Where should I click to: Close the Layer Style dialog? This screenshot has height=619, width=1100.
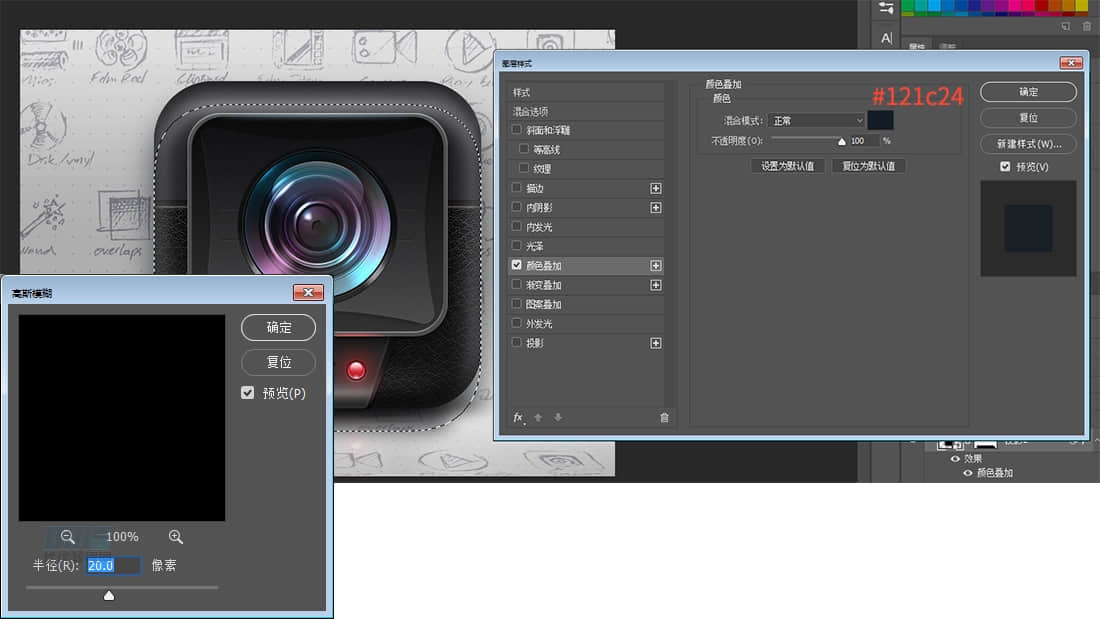point(1071,63)
